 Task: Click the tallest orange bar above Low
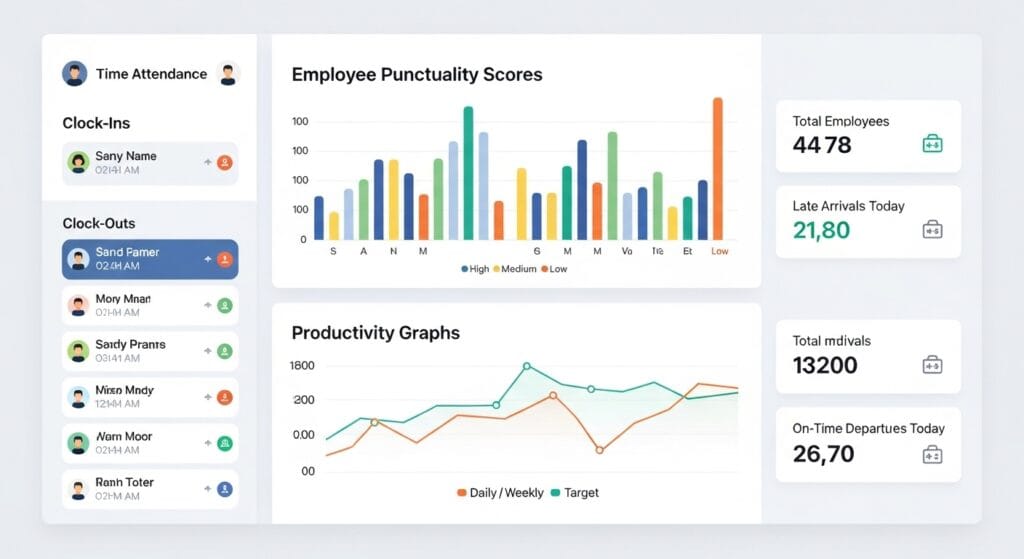pos(717,168)
